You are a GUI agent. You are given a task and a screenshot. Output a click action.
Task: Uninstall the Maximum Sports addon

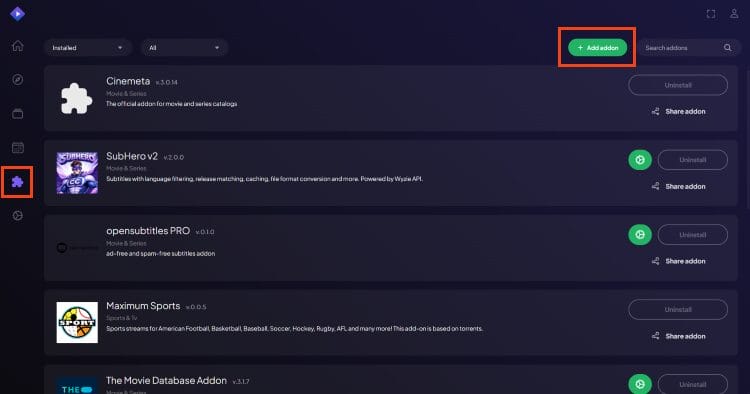coord(678,309)
